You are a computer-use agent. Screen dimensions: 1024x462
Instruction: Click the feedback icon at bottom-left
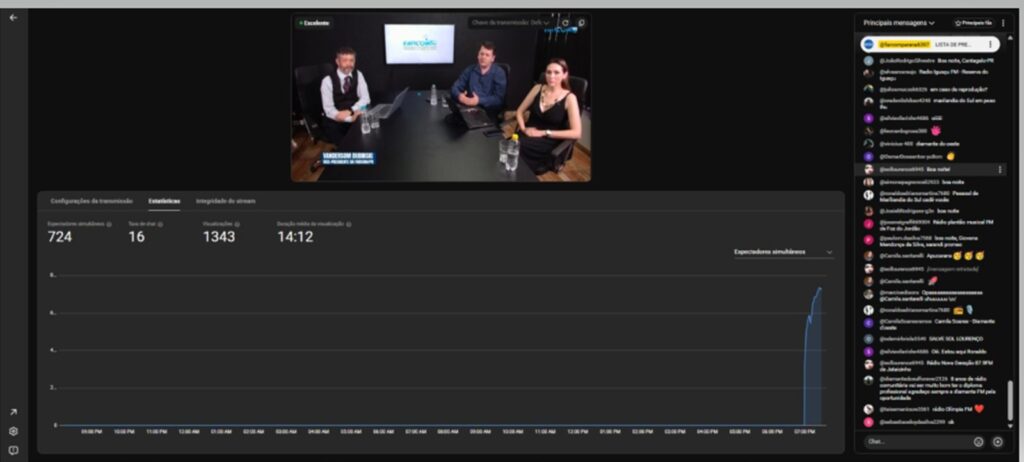(x=14, y=449)
